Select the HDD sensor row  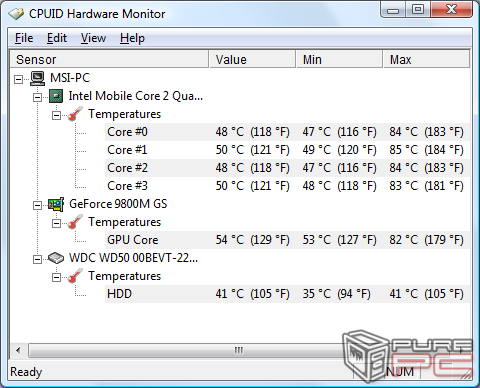[287, 294]
